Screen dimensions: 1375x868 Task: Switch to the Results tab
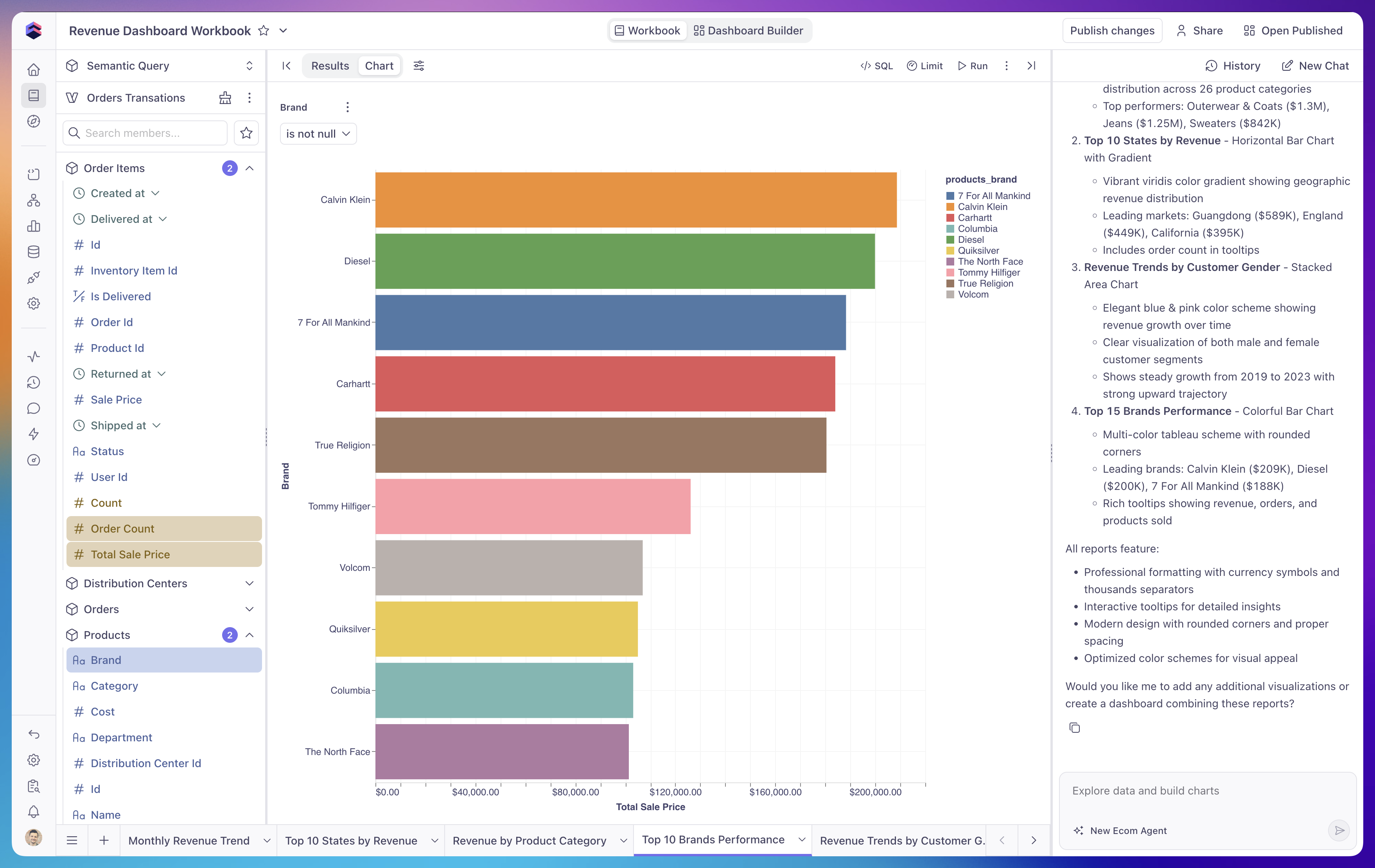pos(330,66)
